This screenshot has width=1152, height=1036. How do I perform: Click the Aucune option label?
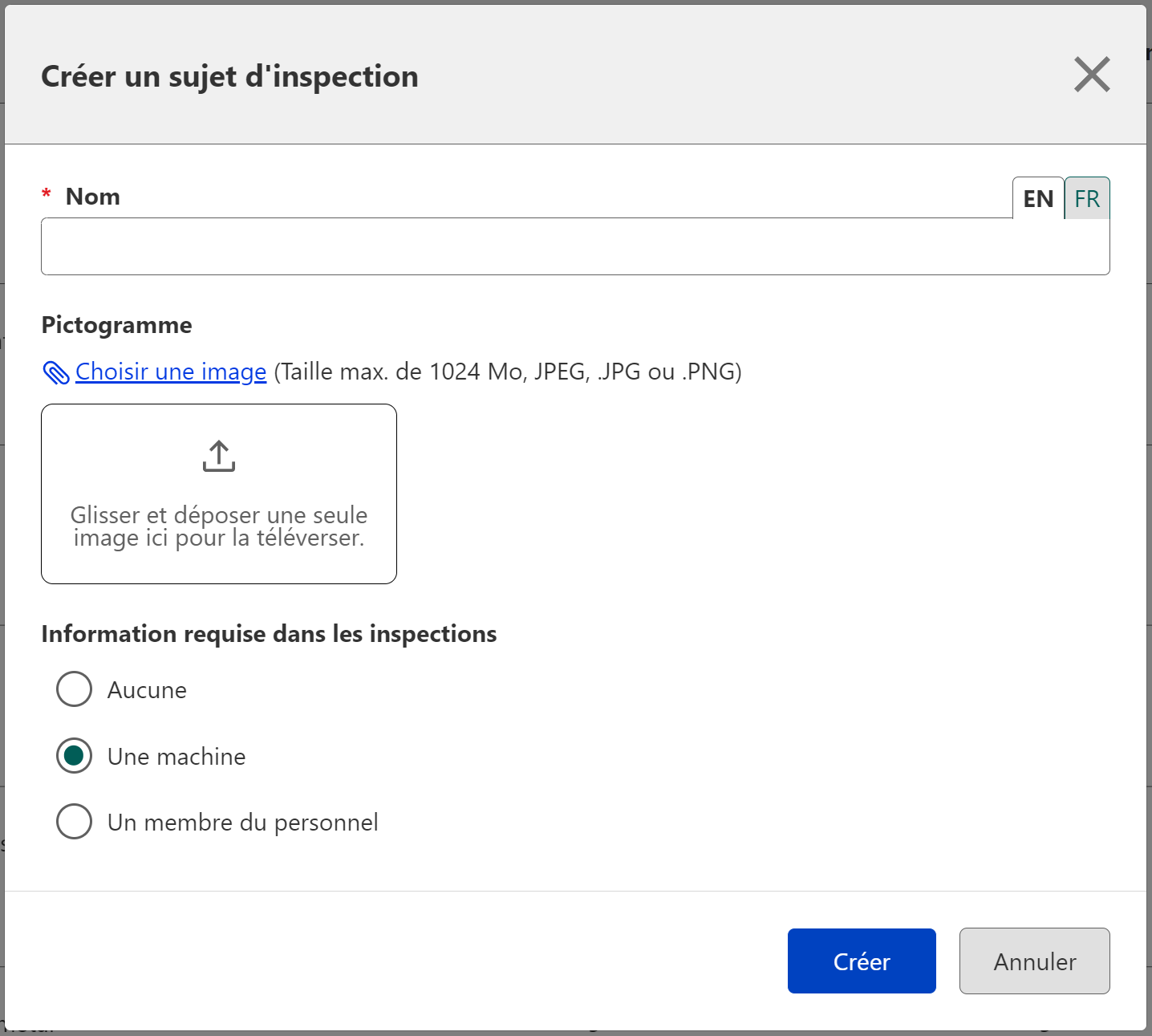(x=147, y=690)
